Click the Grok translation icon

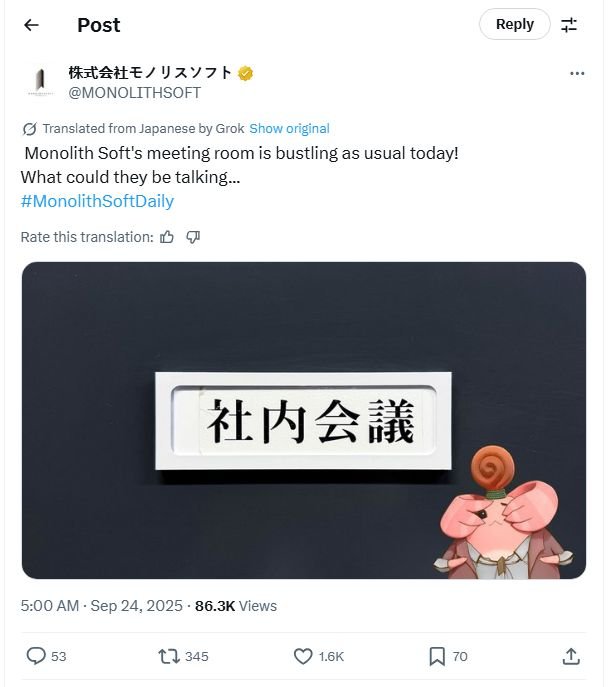tap(29, 129)
